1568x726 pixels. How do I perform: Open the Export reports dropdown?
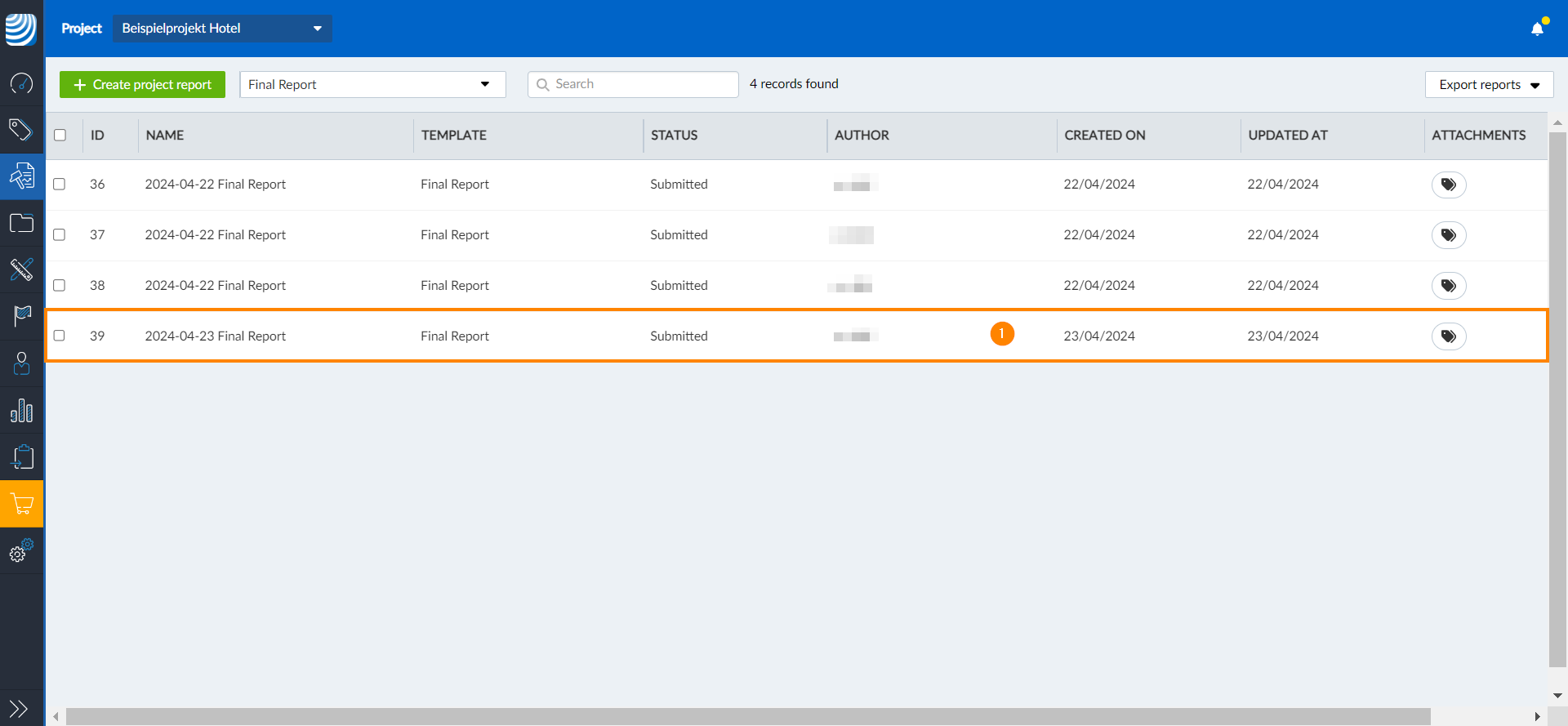1489,84
